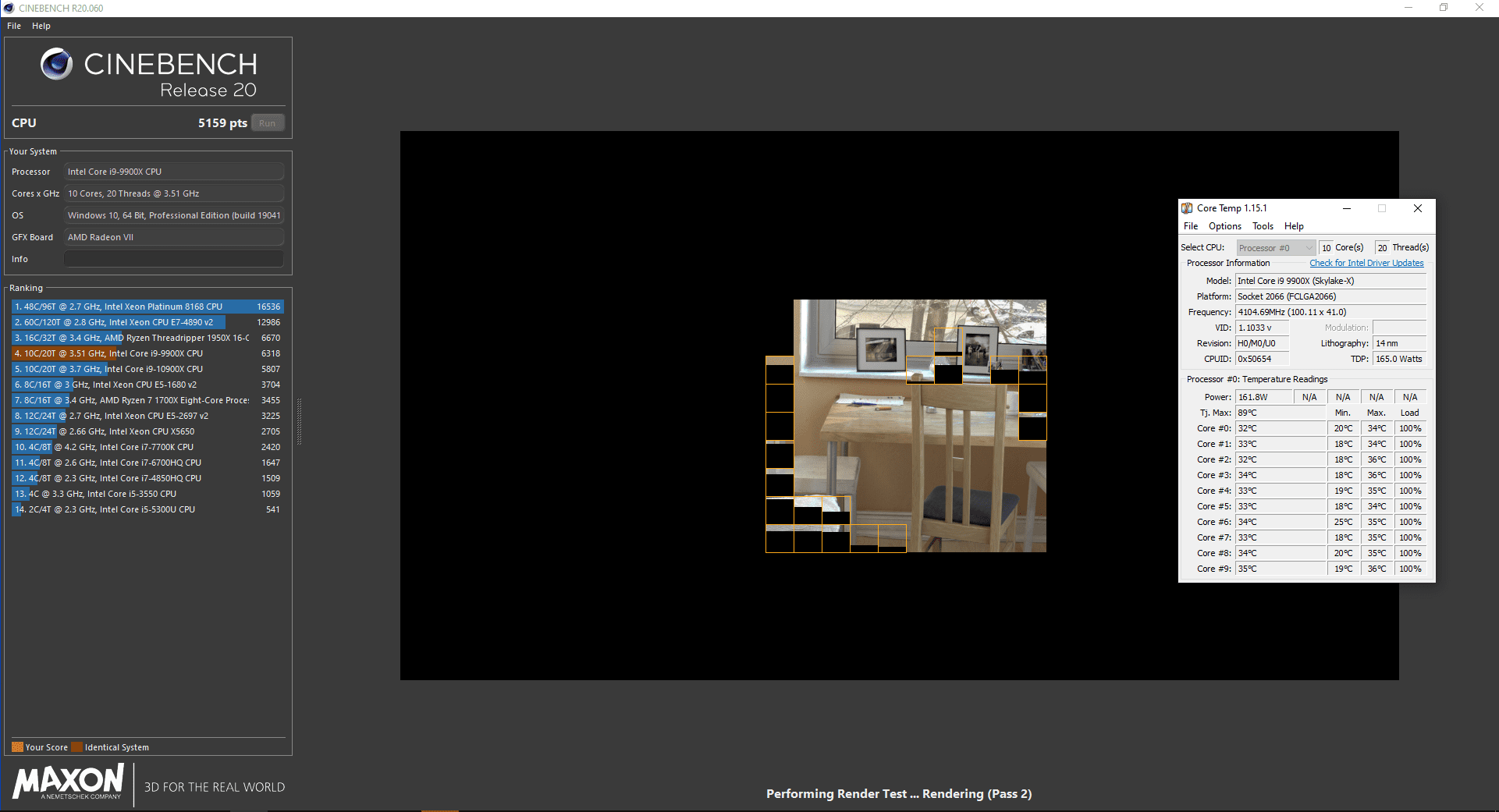Click Core Temp Lithography value 14 nm
The height and width of the screenshot is (812, 1499).
pyautogui.click(x=1399, y=343)
